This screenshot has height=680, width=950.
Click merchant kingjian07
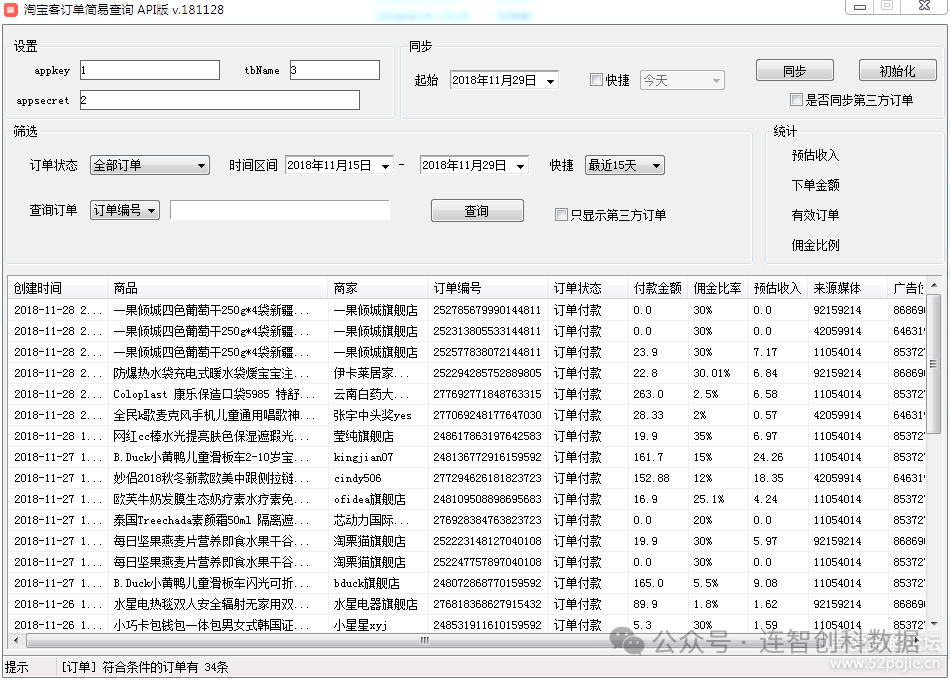(x=363, y=457)
